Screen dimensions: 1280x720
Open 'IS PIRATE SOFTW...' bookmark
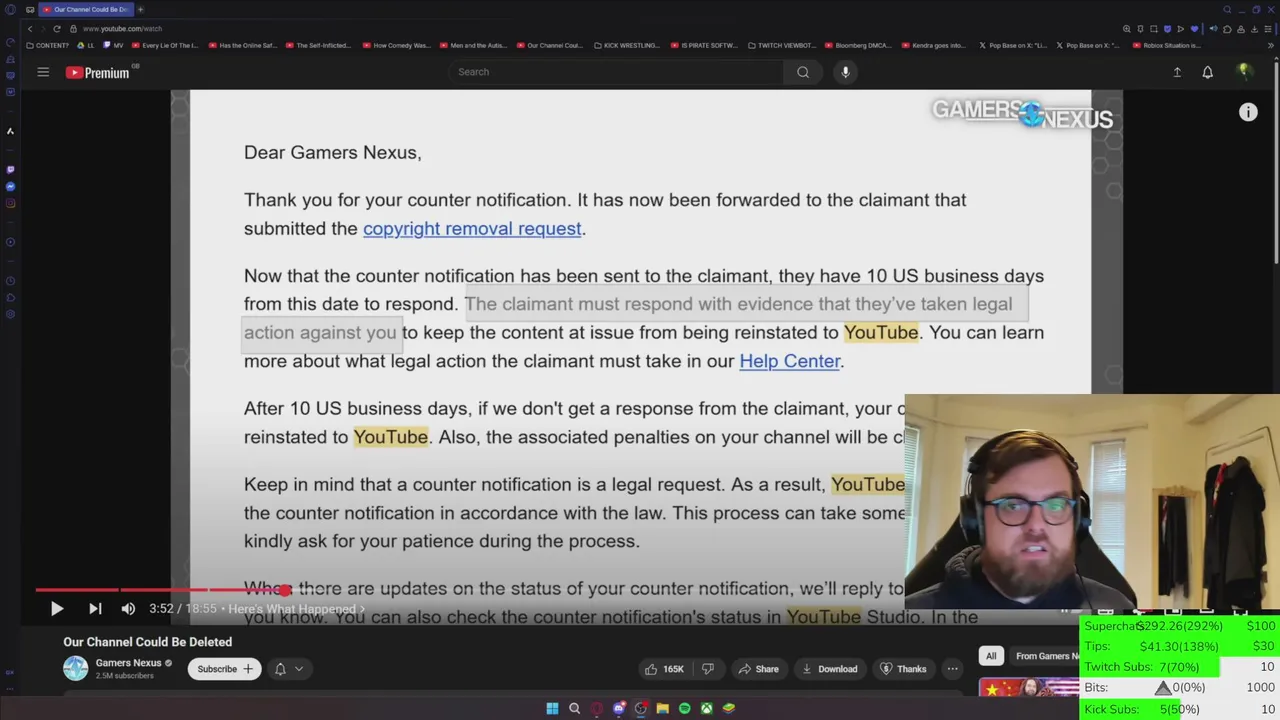click(x=704, y=45)
